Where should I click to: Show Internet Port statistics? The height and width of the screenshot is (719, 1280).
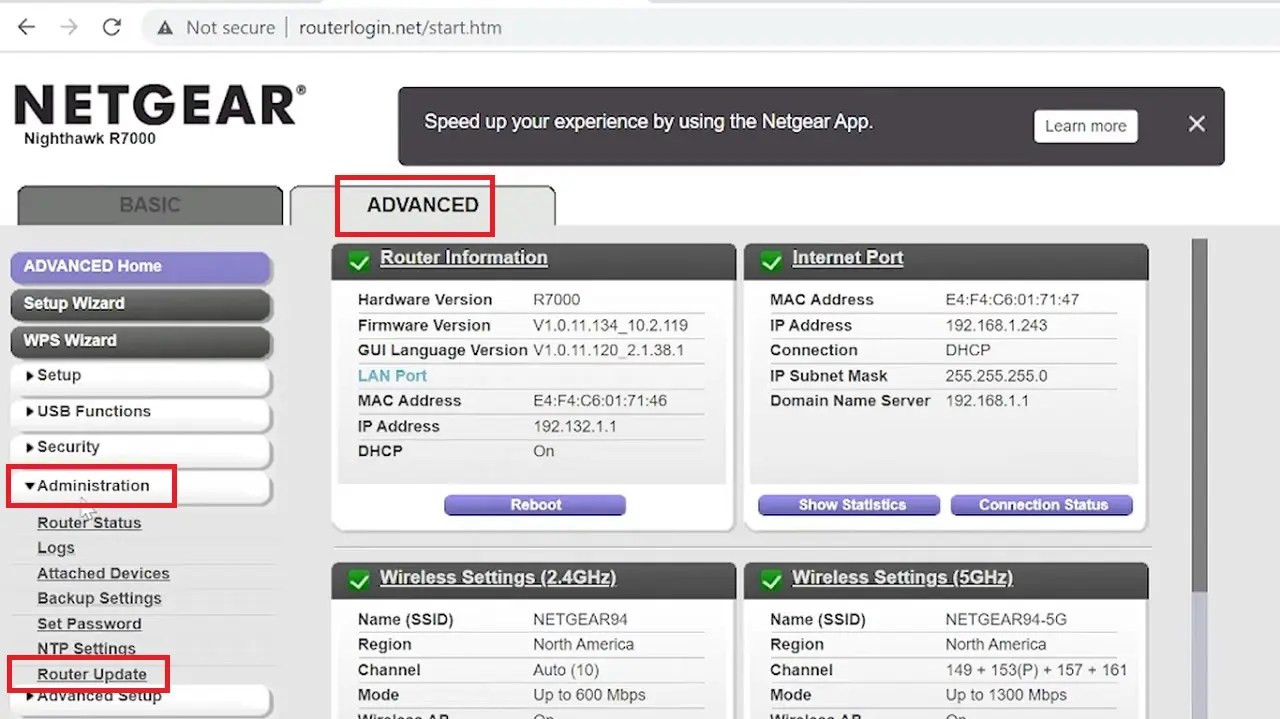click(848, 505)
